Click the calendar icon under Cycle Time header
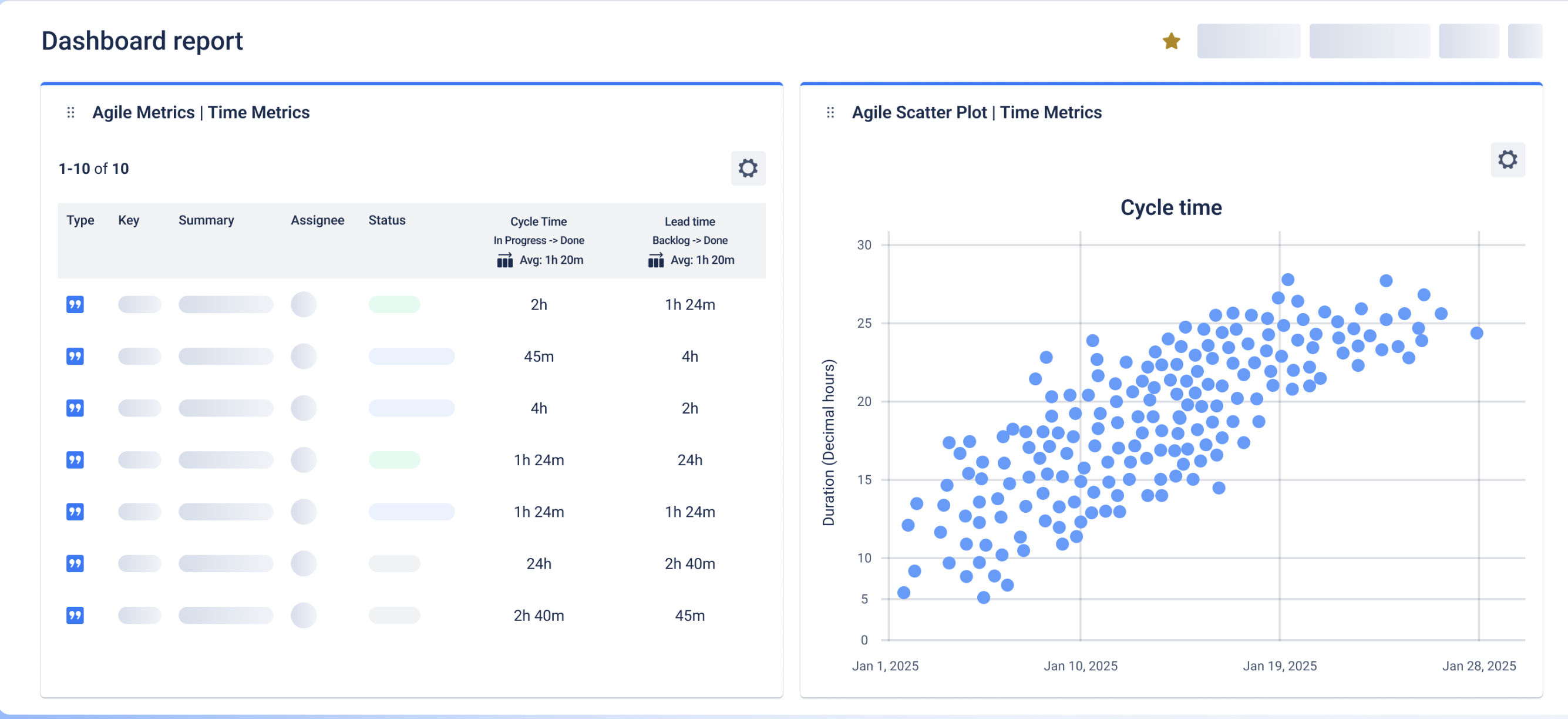Viewport: 1568px width, 719px height. pyautogui.click(x=504, y=260)
